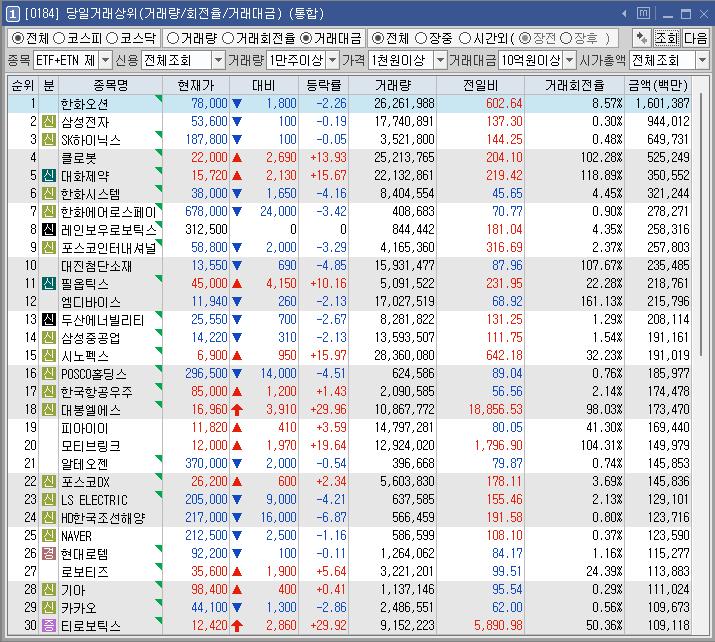
Task: Sort by the 종목명 column header
Action: point(110,85)
